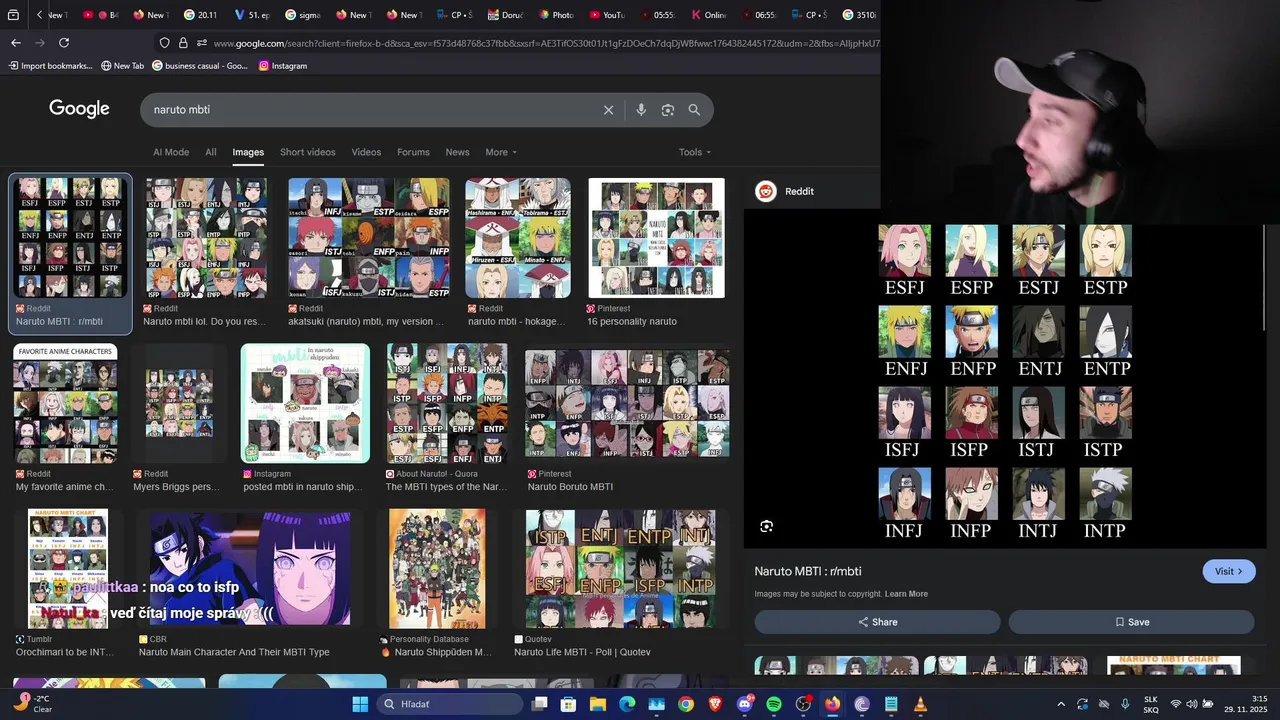Screen dimensions: 1280x720
Task: Switch to AI Mode tab
Action: [171, 152]
